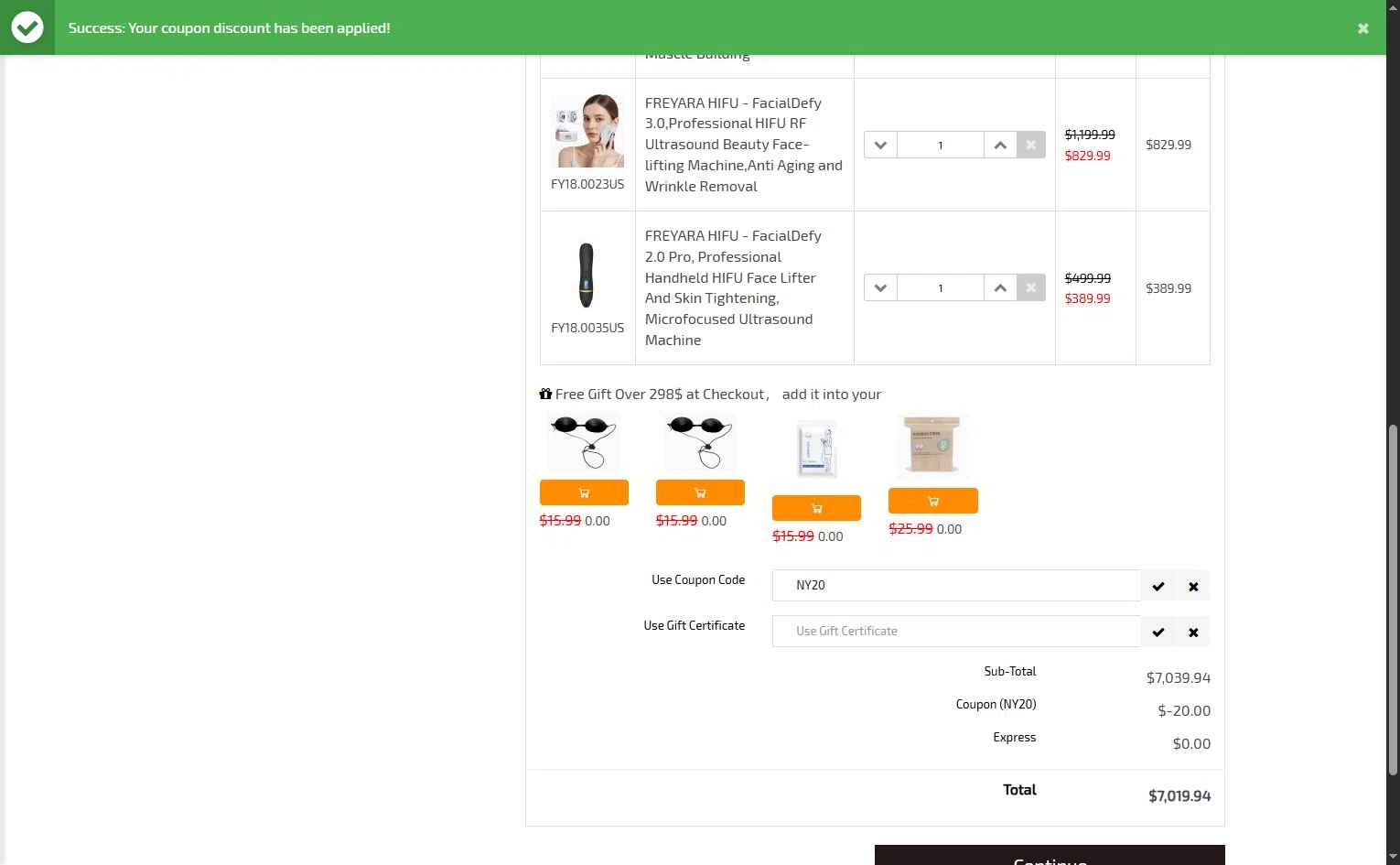Clear the gift certificate field
The image size is (1400, 865).
1193,632
